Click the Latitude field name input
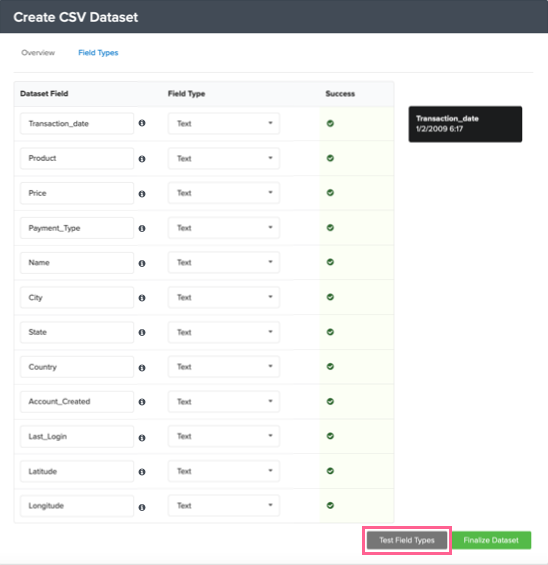The height and width of the screenshot is (565, 548). coord(77,471)
